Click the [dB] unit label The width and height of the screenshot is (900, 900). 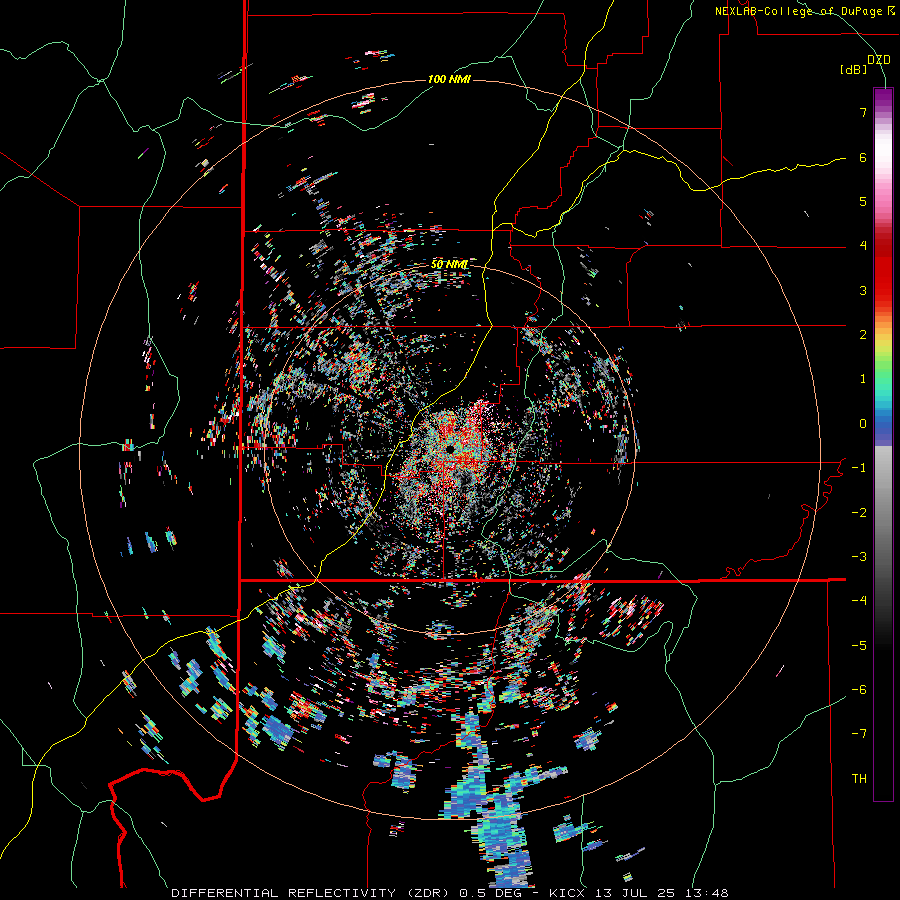tap(853, 70)
